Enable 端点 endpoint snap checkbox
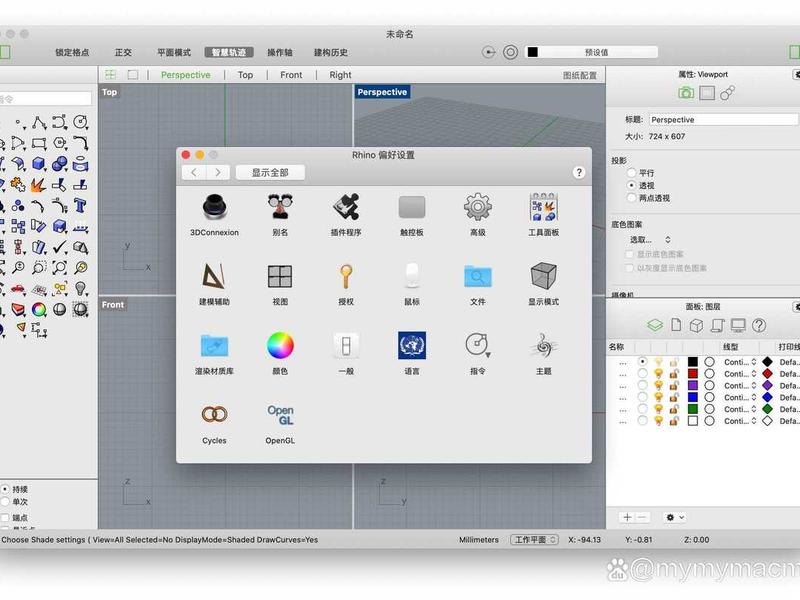This screenshot has width=800, height=600. (5, 517)
